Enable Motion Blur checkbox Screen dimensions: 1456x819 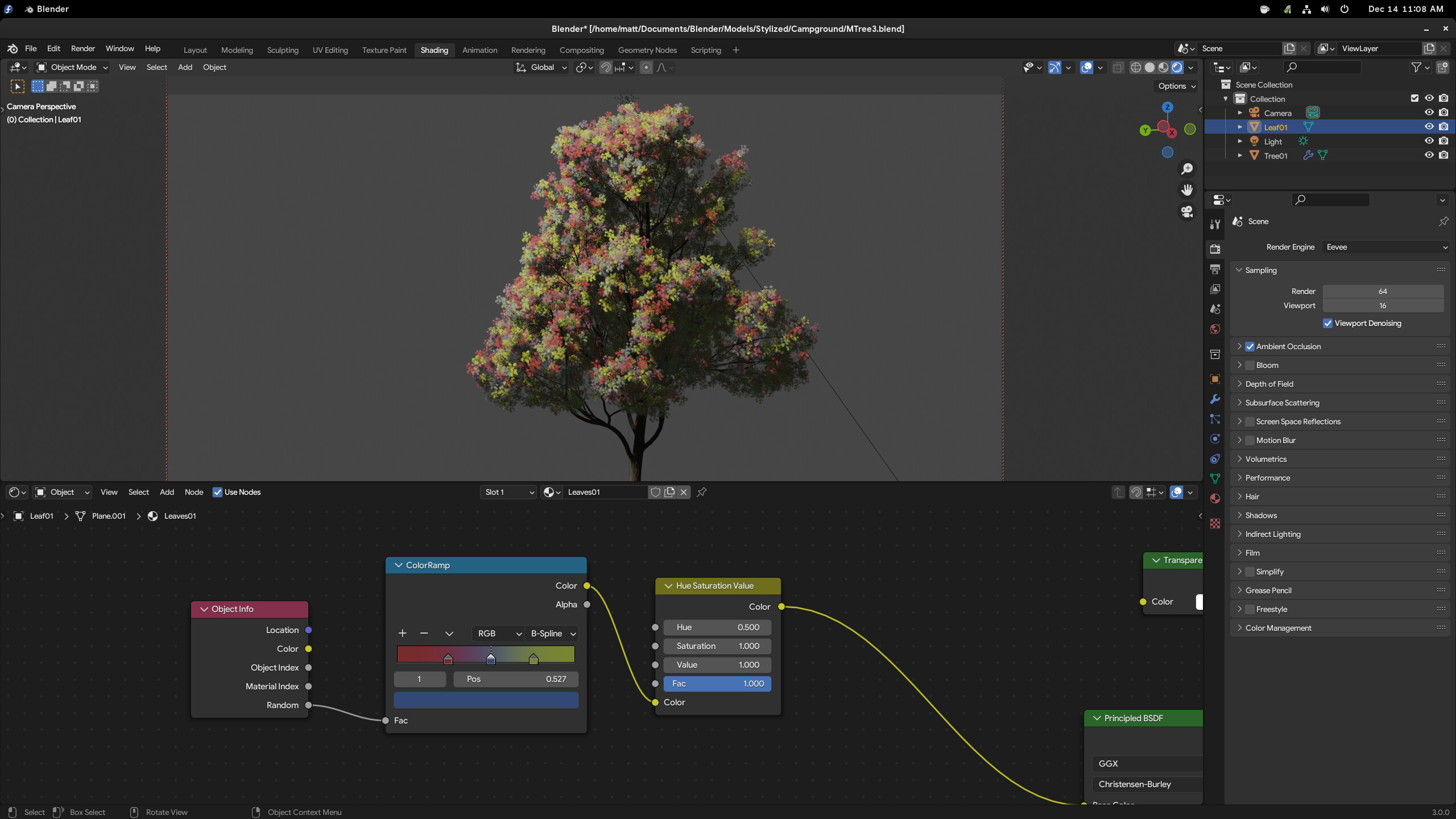[x=1250, y=441]
